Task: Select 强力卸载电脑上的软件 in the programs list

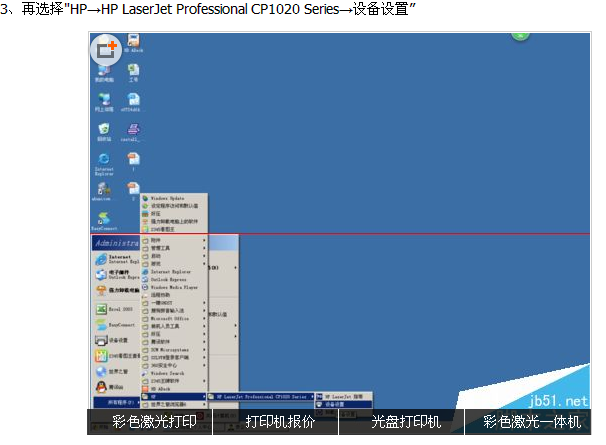Action: [174, 222]
